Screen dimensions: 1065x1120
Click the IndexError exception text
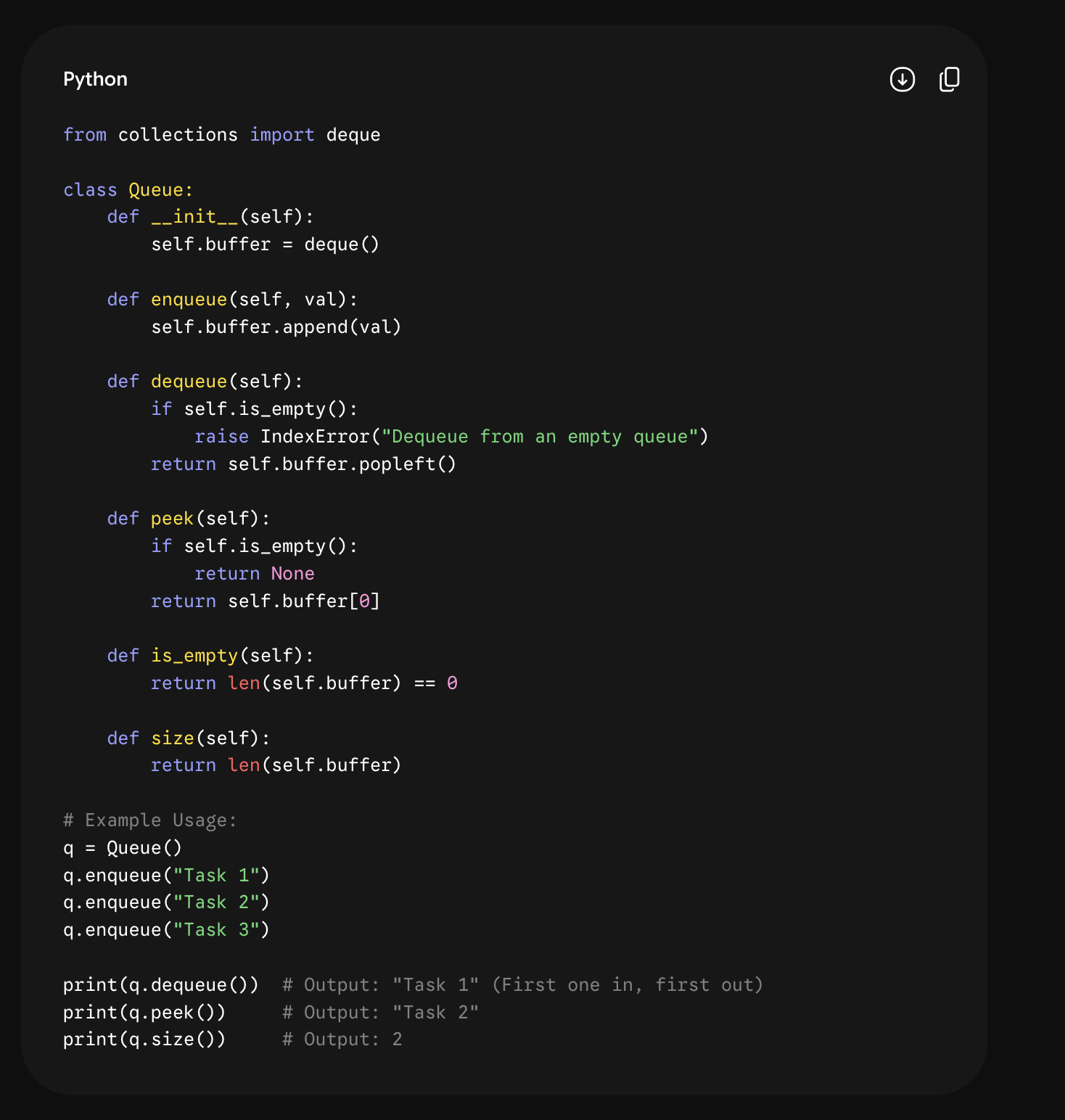pos(316,437)
